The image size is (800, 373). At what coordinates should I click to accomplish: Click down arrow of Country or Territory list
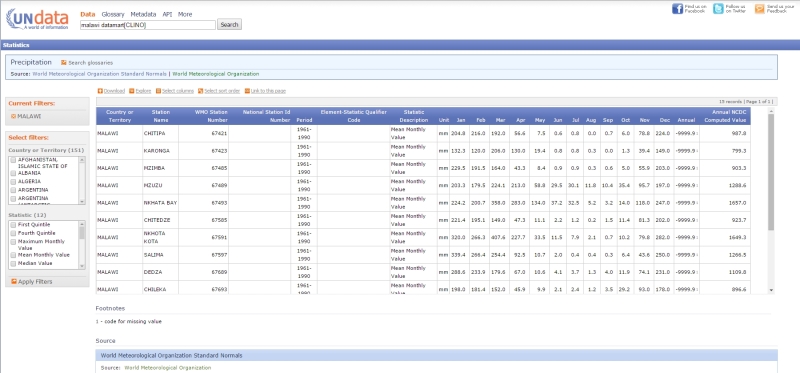click(82, 202)
